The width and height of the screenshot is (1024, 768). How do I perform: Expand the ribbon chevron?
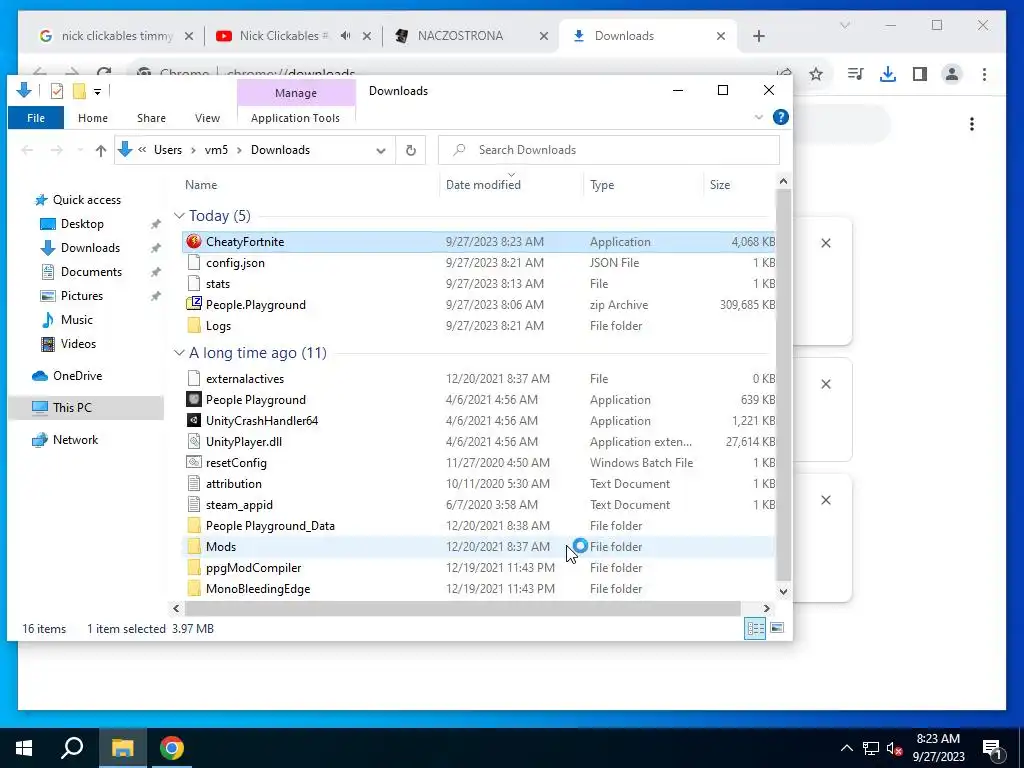pos(759,118)
